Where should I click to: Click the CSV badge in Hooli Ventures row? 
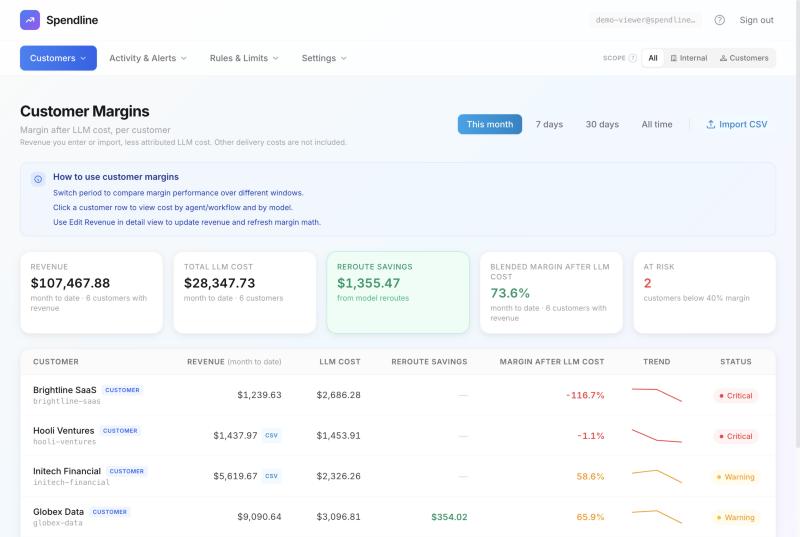(271, 436)
